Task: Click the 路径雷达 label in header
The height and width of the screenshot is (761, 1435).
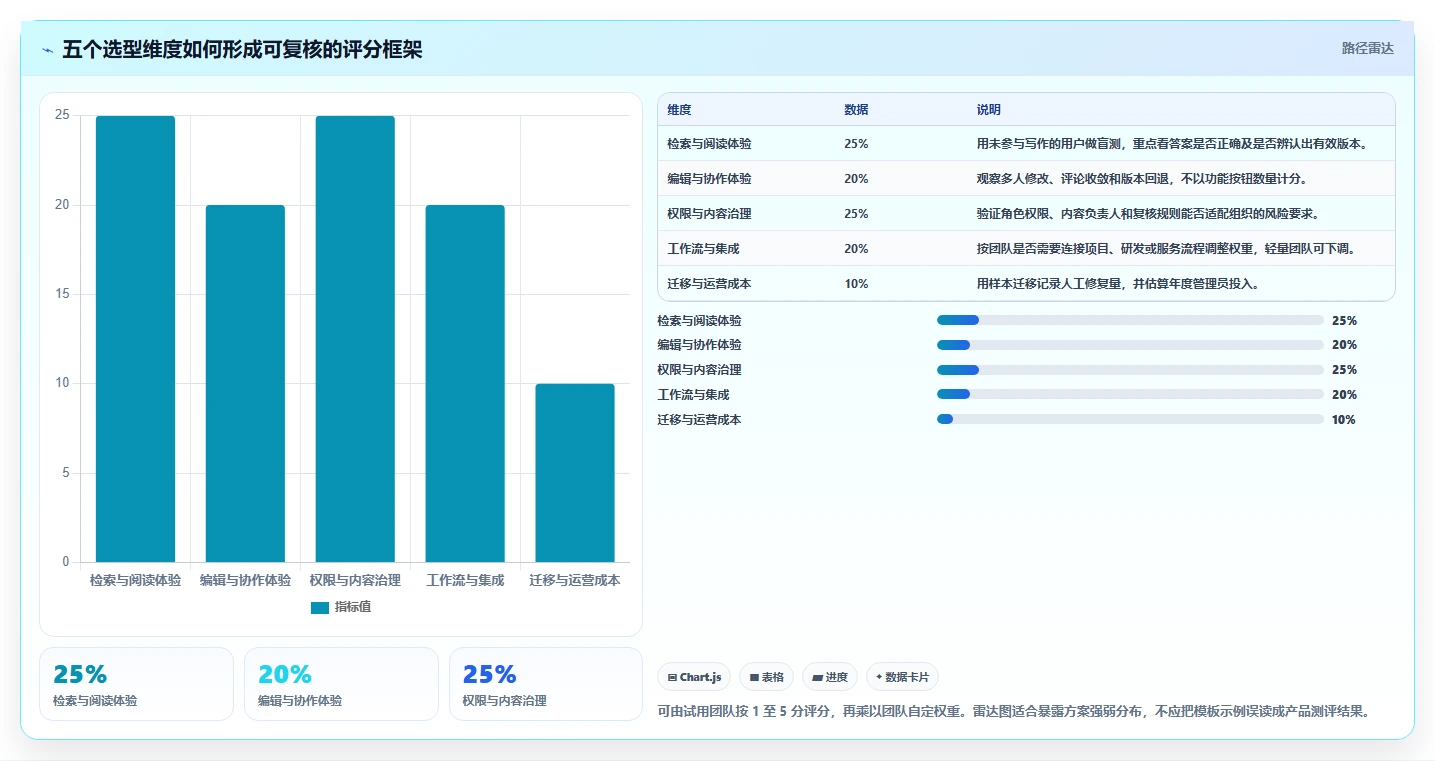Action: coord(1367,48)
